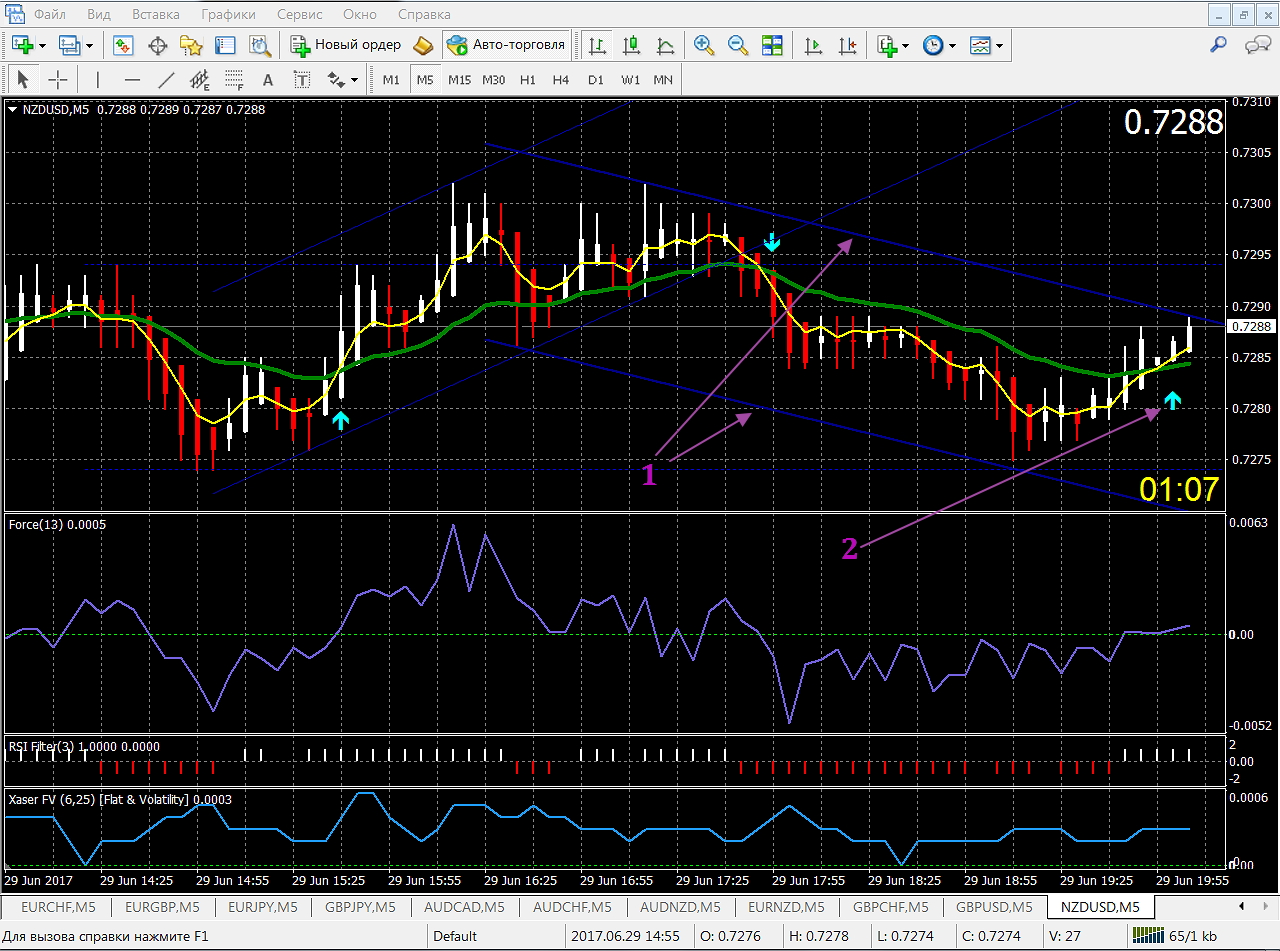The image size is (1280, 951).
Task: Select the text label tool
Action: [x=267, y=80]
